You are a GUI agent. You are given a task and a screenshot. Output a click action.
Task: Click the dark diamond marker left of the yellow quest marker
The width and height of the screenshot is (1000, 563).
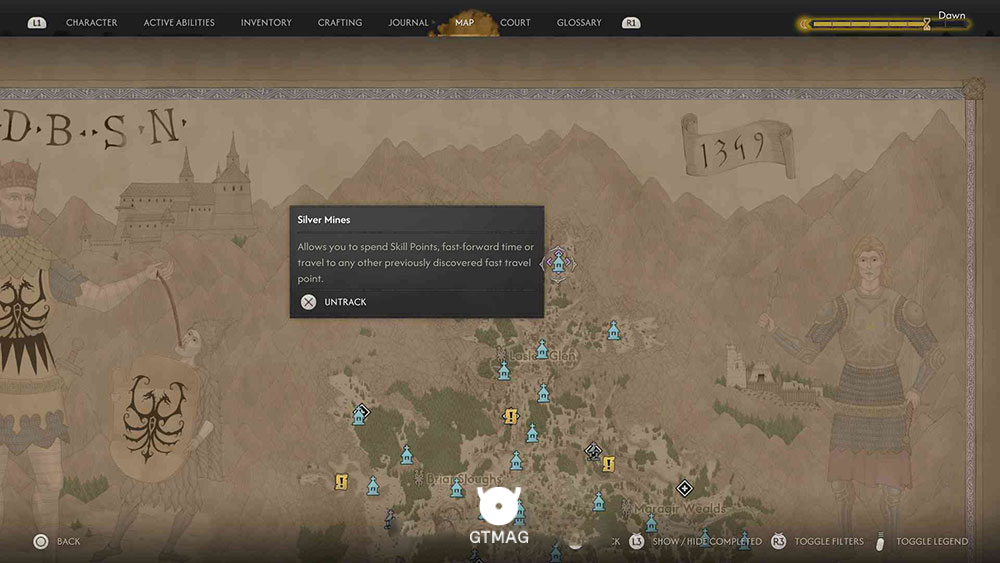(x=593, y=451)
